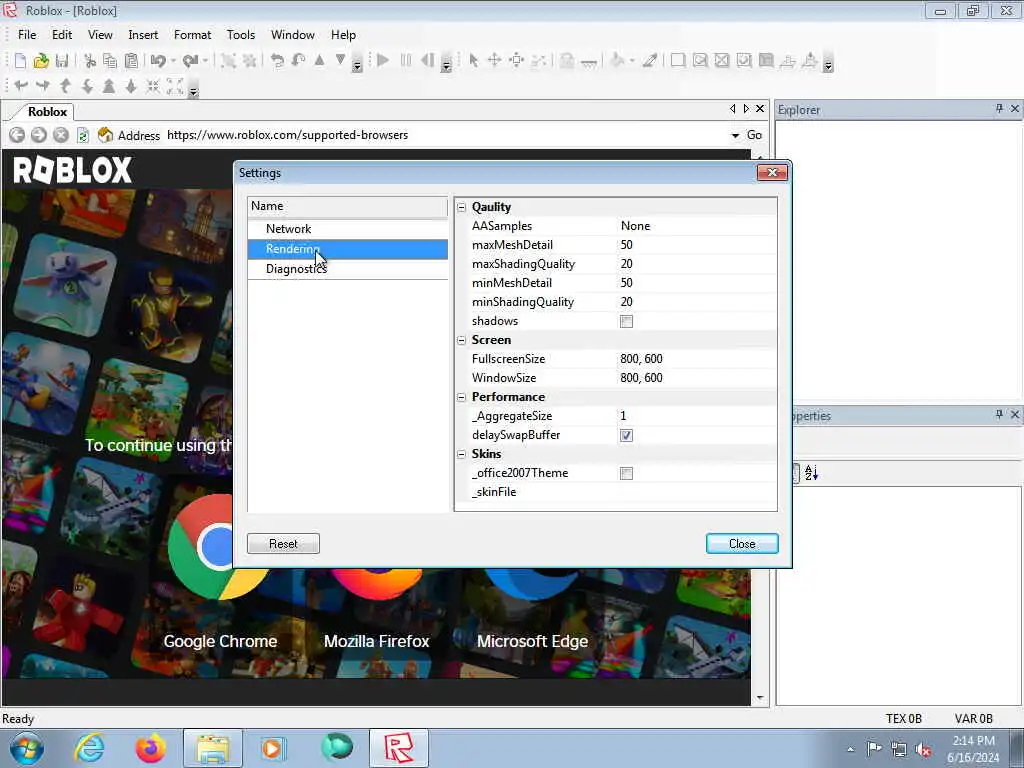The height and width of the screenshot is (768, 1024).
Task: Collapse the Skins section
Action: 462,454
